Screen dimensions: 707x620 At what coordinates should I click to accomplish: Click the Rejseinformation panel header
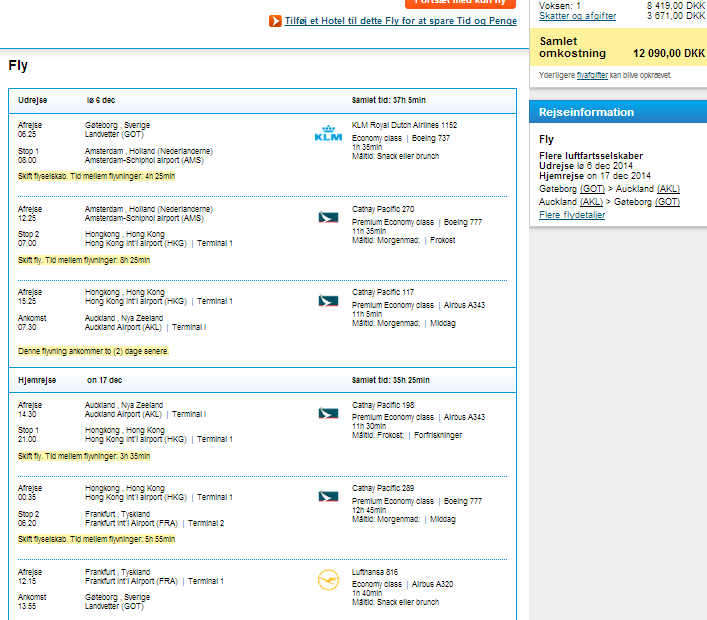tap(617, 112)
